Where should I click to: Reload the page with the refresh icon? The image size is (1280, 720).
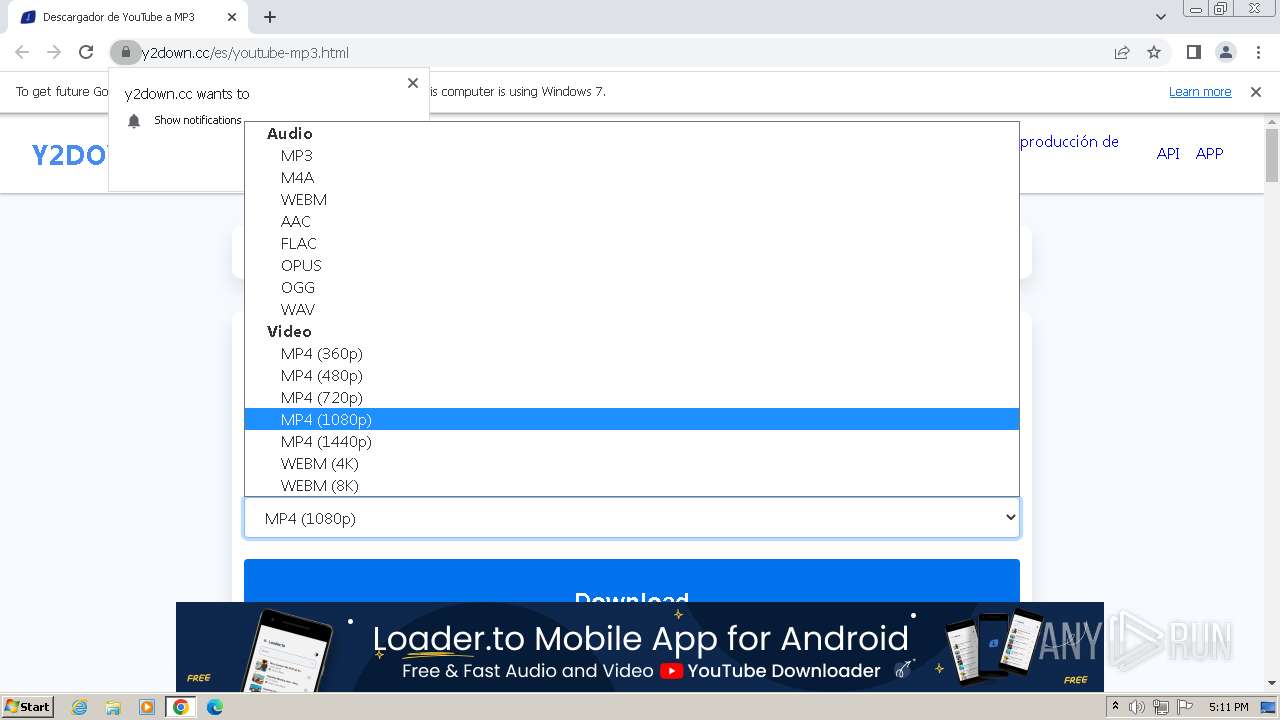[x=86, y=53]
